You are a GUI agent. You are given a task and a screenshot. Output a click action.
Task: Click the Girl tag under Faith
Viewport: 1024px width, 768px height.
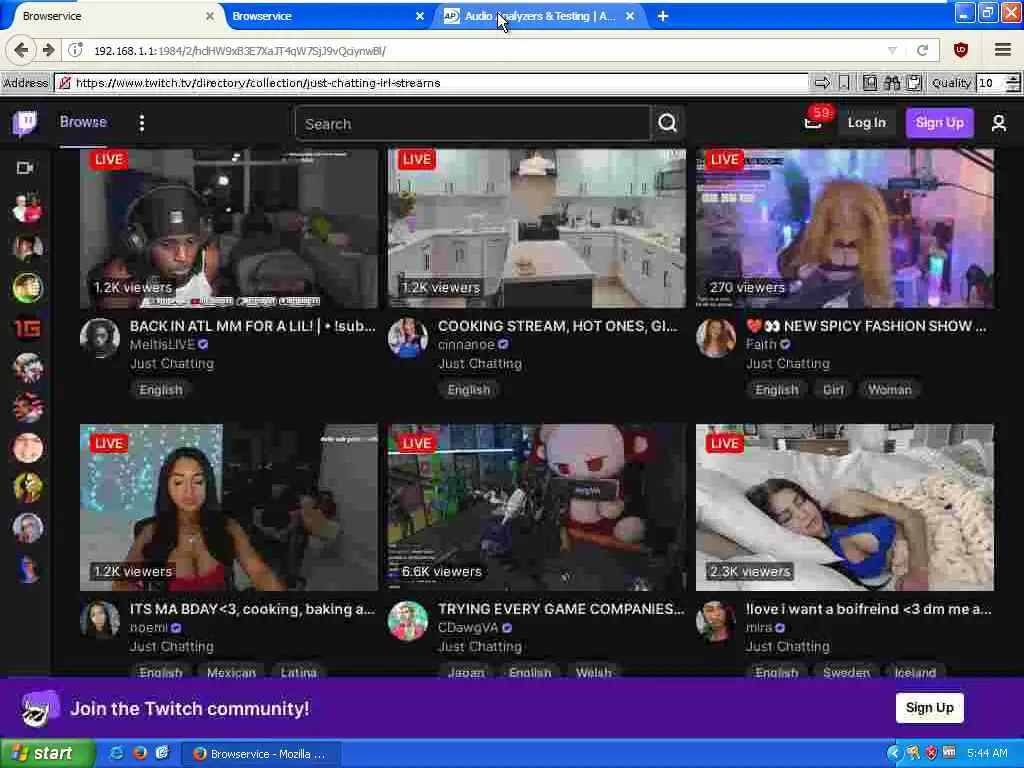833,390
